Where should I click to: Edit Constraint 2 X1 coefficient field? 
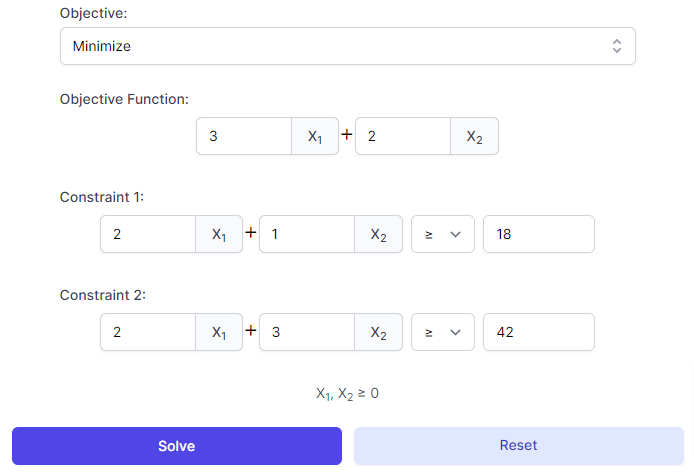(x=148, y=332)
